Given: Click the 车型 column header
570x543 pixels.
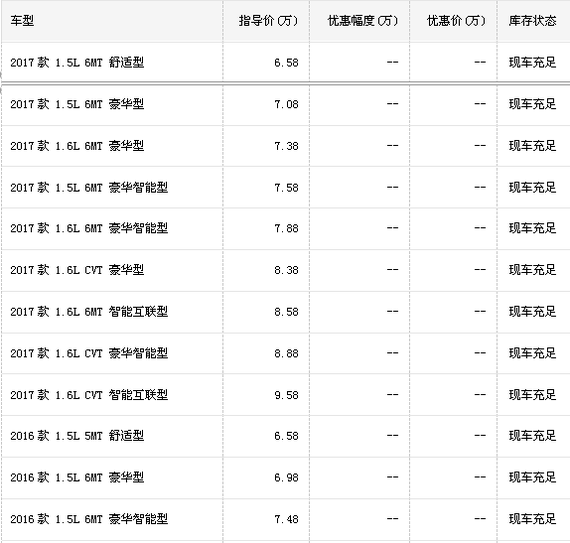Looking at the screenshot, I should 22,21.
